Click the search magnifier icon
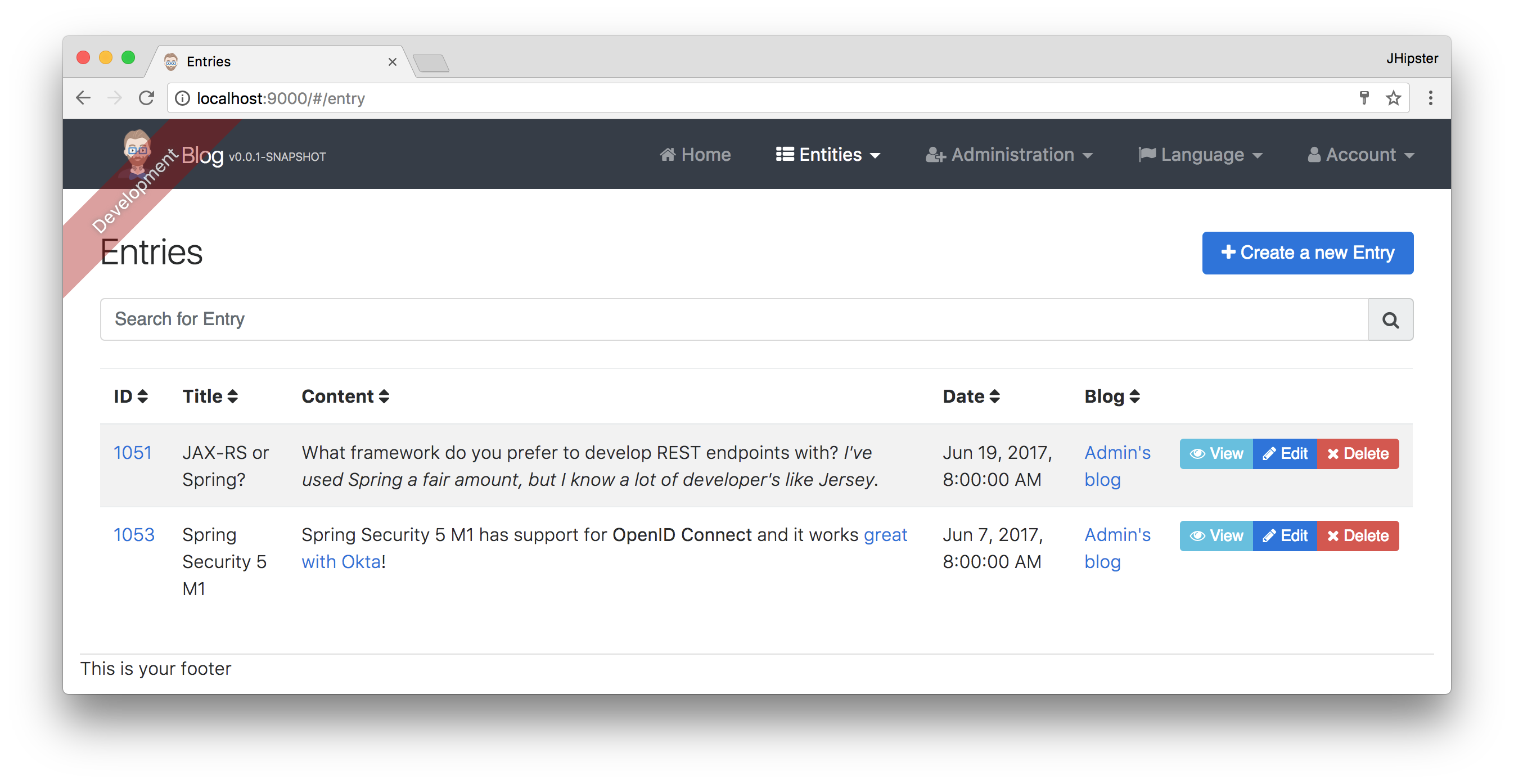Image resolution: width=1514 pixels, height=784 pixels. [x=1391, y=320]
